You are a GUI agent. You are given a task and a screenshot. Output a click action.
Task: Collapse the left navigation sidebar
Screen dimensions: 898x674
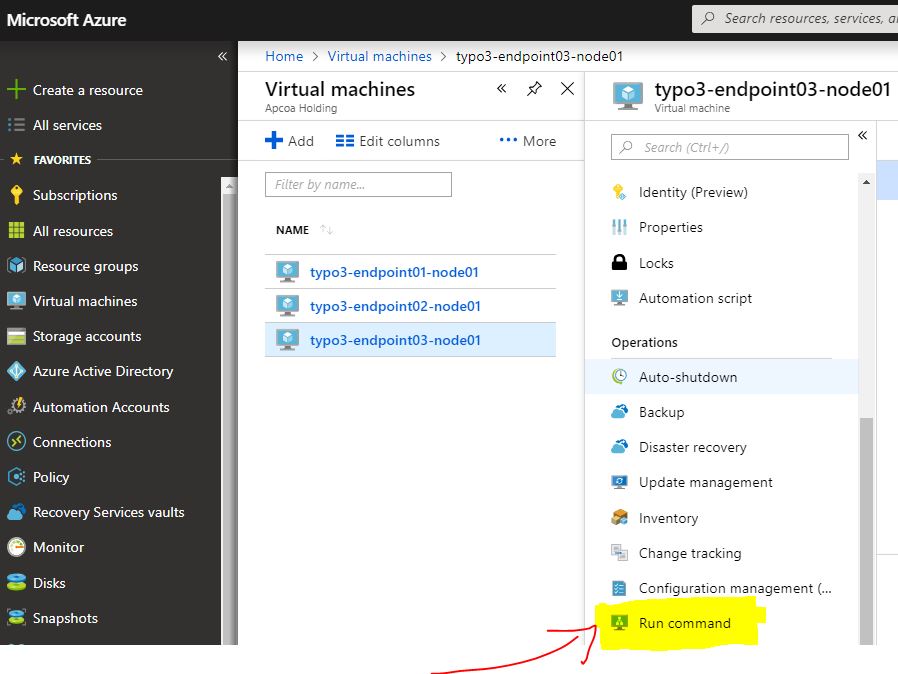point(222,57)
